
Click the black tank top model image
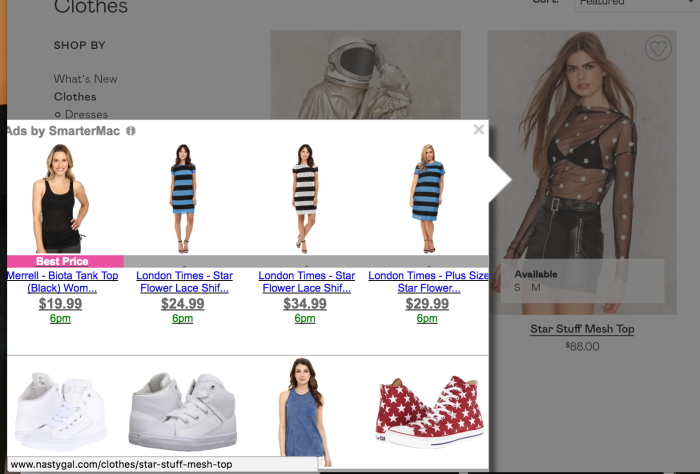tap(60, 199)
